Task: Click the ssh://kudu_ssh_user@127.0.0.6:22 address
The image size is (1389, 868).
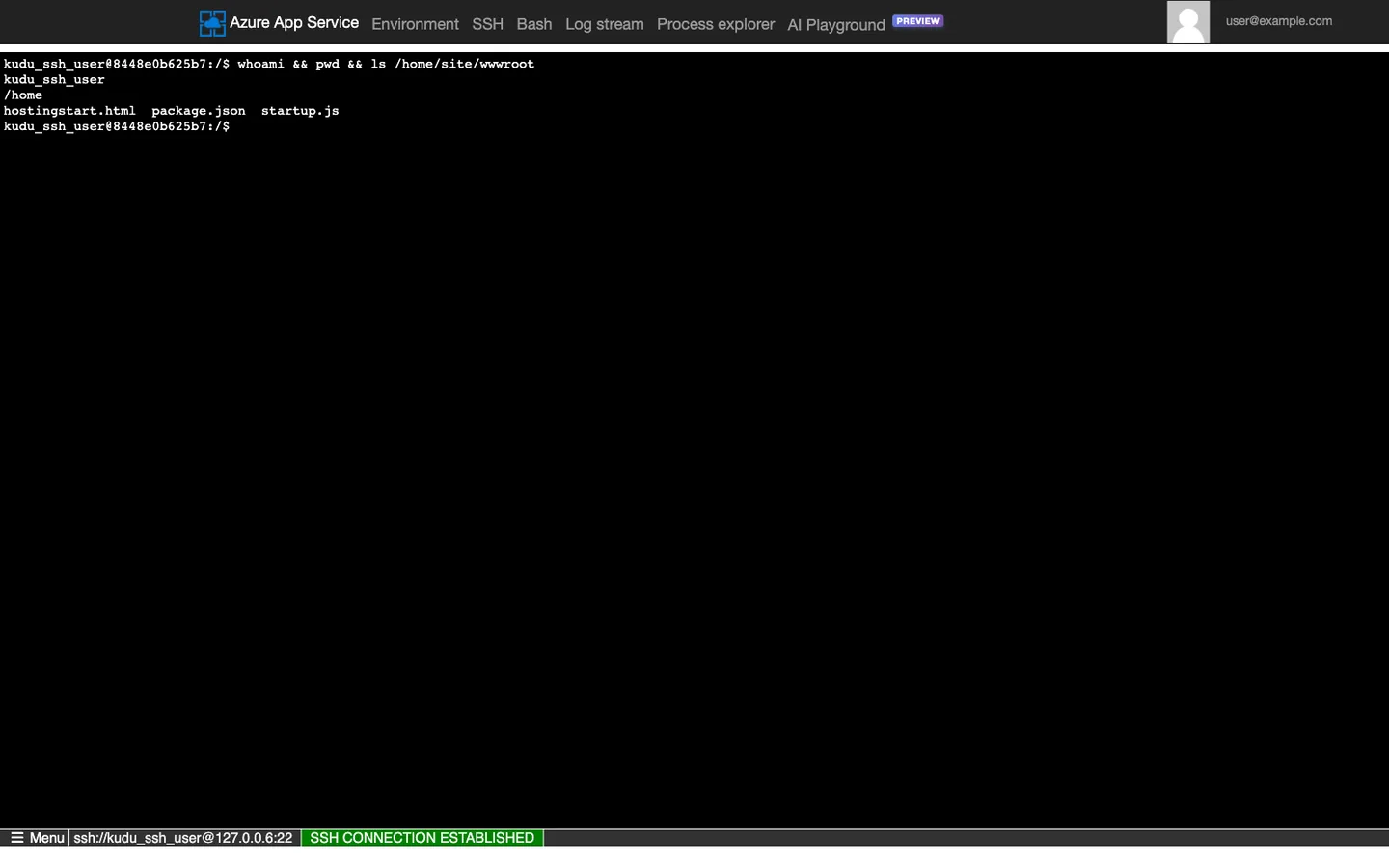Action: [x=183, y=838]
